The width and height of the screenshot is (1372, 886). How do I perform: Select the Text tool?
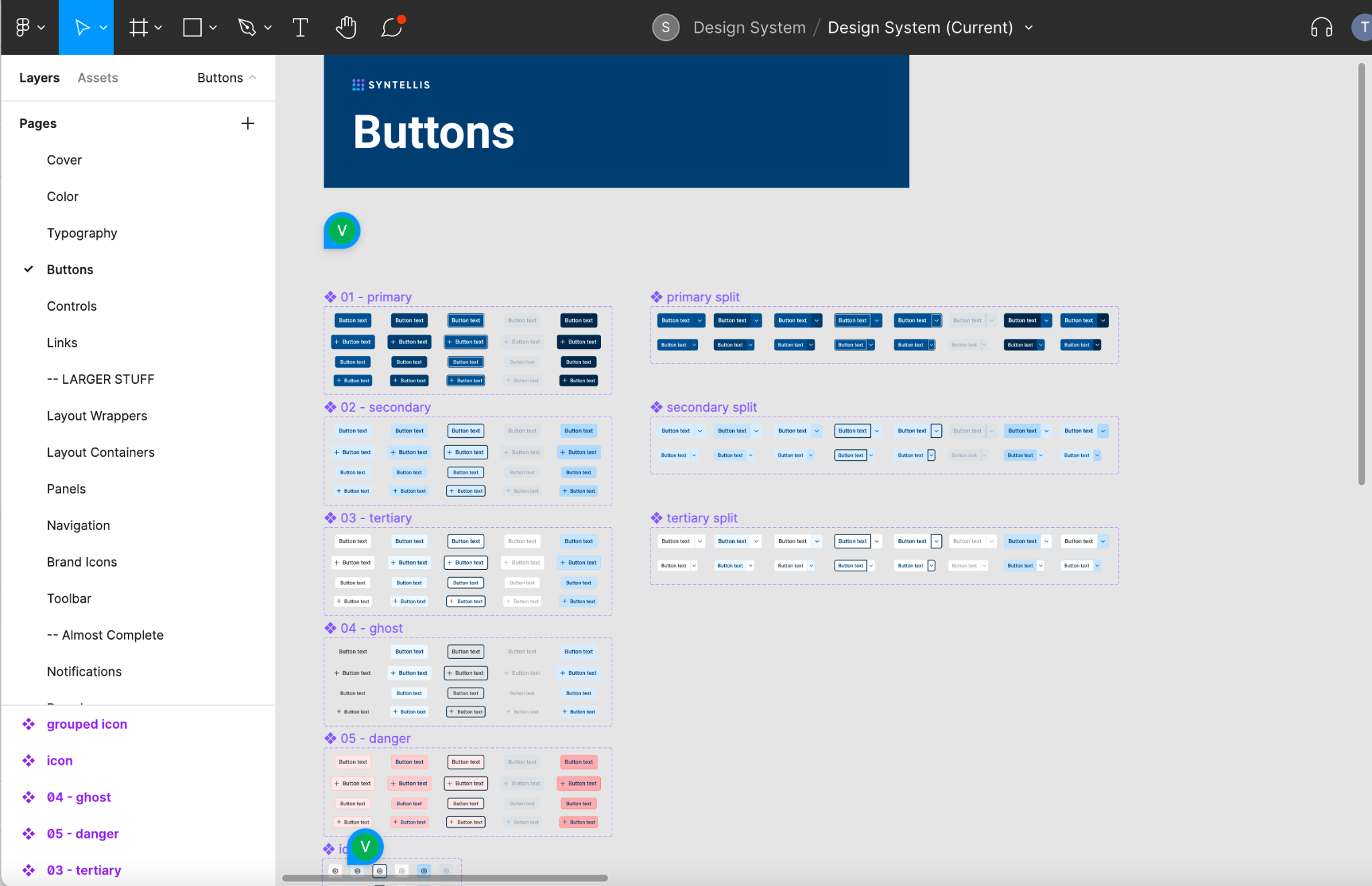300,27
